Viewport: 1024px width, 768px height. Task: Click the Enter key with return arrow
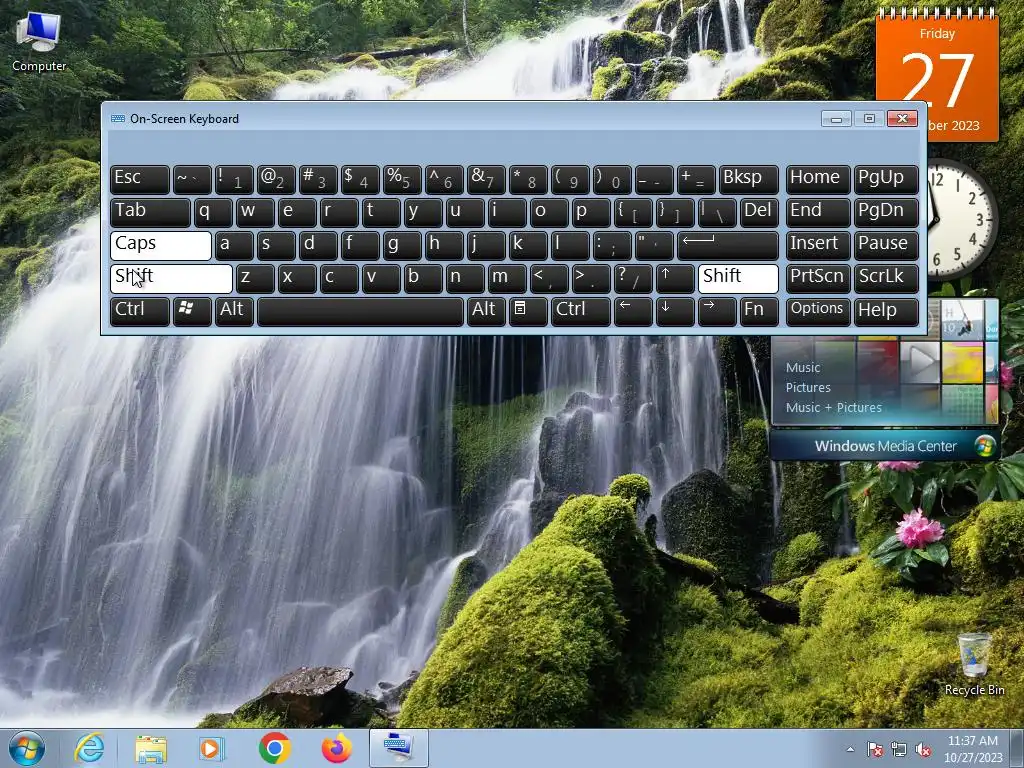[x=728, y=246]
